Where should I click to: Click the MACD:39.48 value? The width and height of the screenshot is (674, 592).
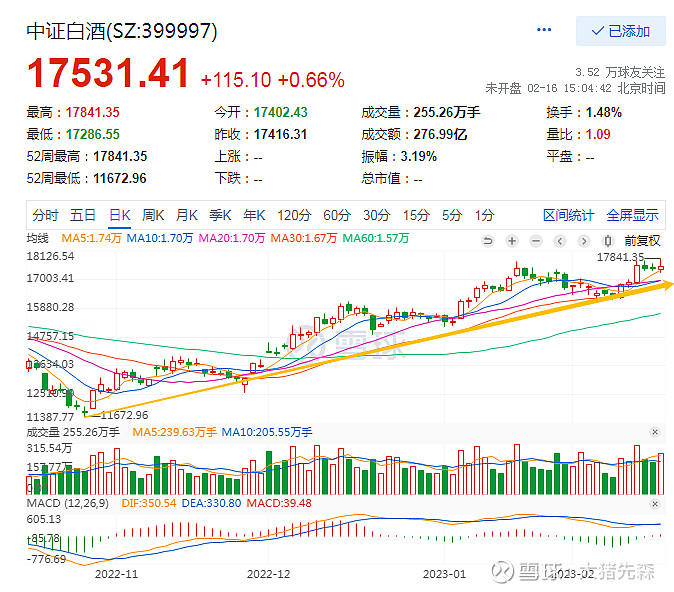pyautogui.click(x=279, y=503)
